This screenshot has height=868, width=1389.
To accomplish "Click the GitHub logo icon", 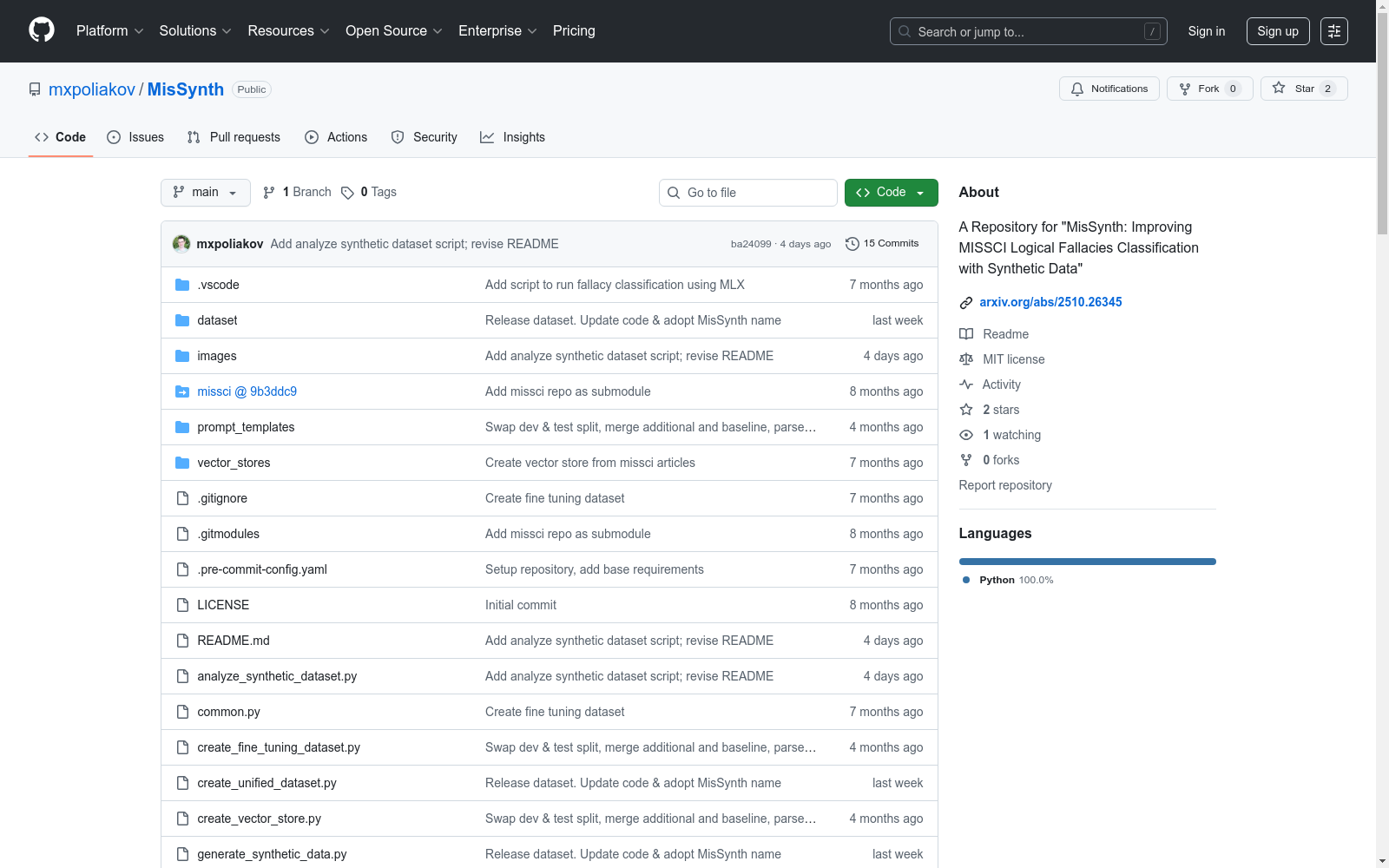I will click(42, 30).
